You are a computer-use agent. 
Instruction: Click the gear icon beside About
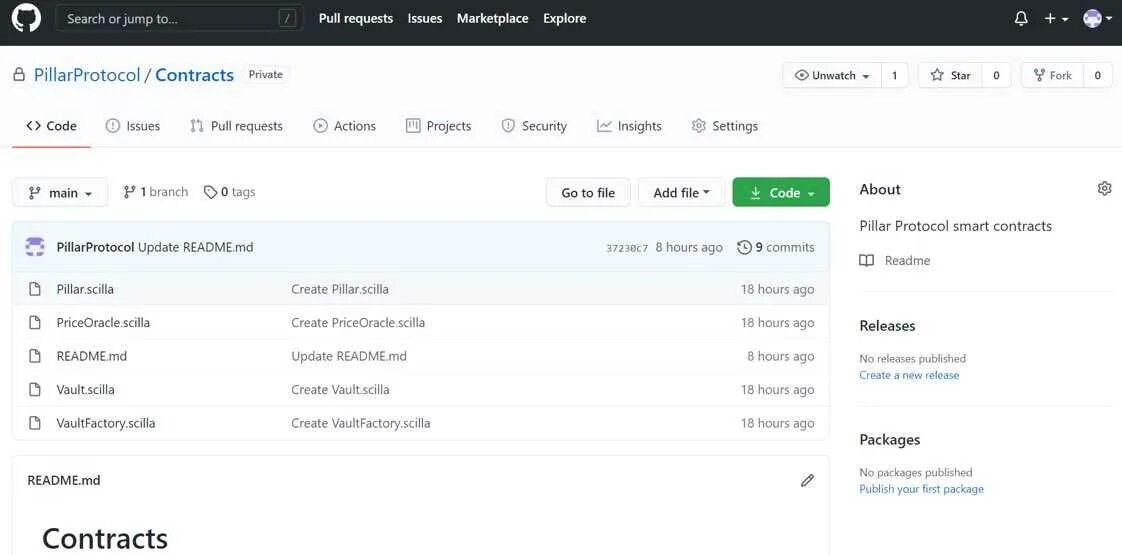pyautogui.click(x=1104, y=188)
